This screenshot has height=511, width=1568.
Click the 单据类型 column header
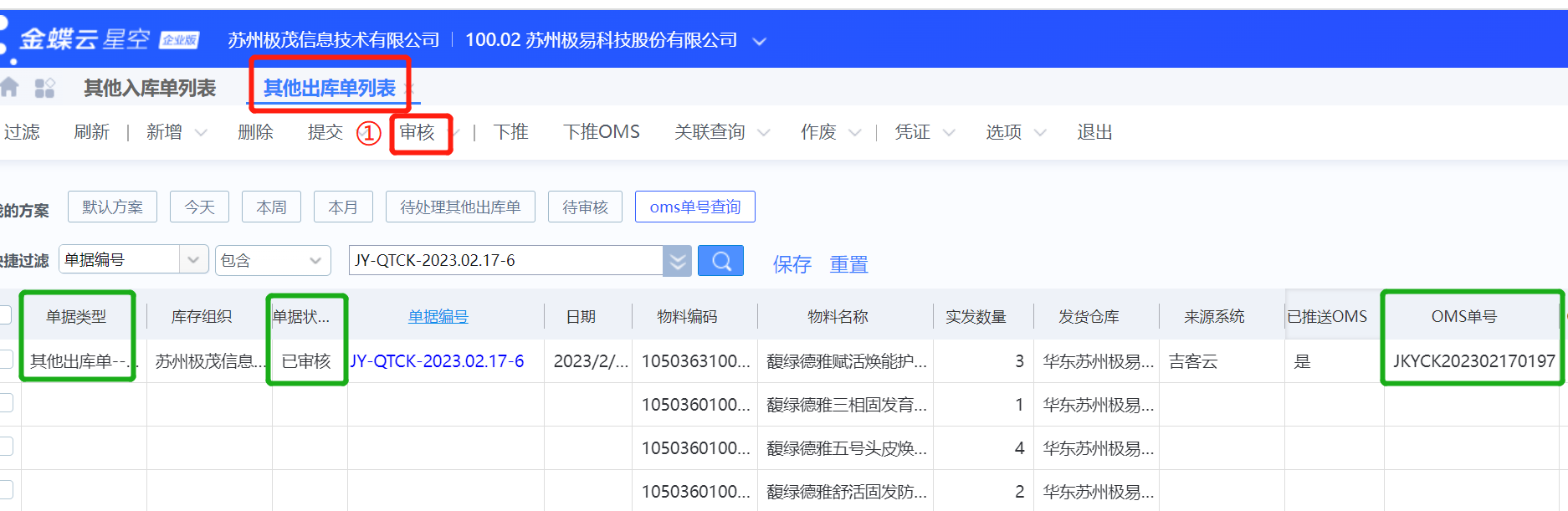pos(76,317)
